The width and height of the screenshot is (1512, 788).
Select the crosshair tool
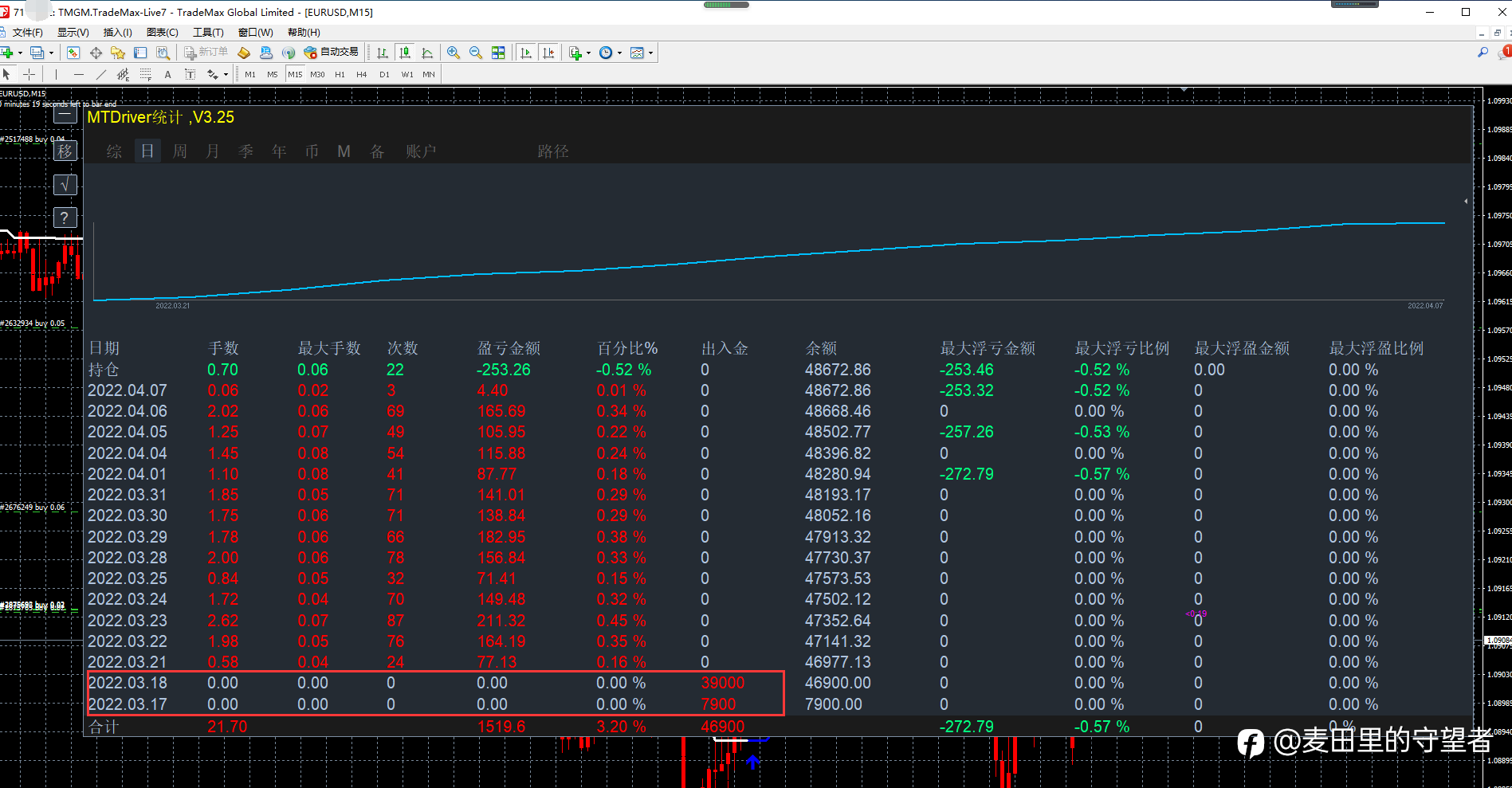point(29,74)
